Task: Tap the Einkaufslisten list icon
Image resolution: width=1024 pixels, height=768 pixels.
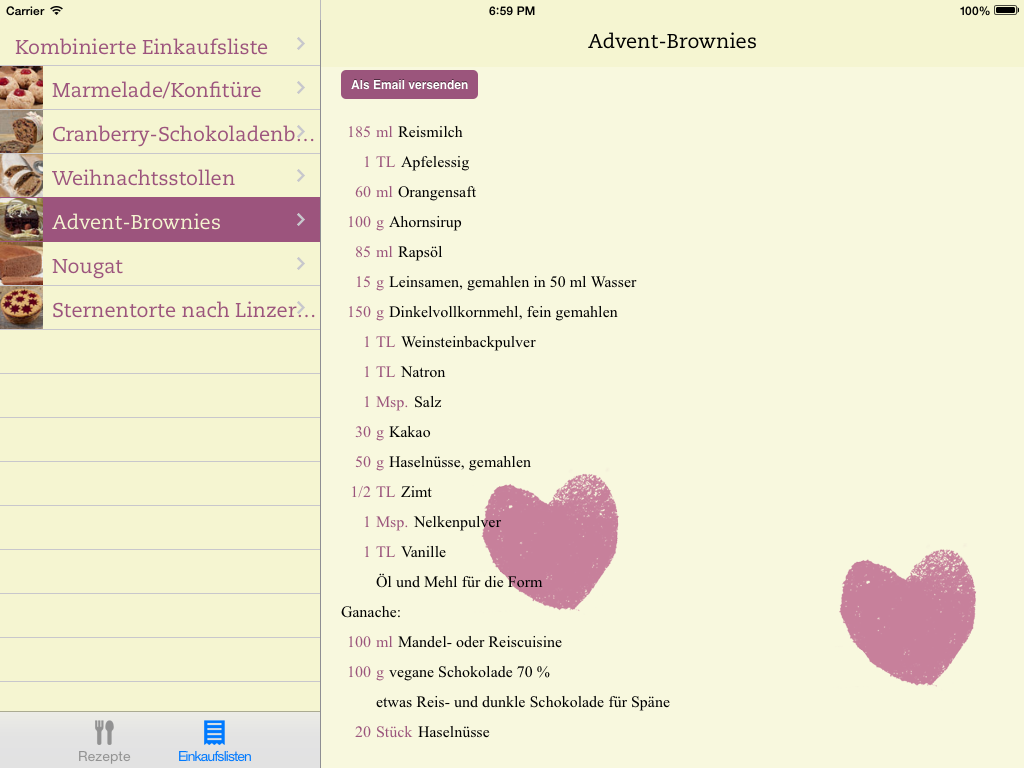Action: pos(214,733)
